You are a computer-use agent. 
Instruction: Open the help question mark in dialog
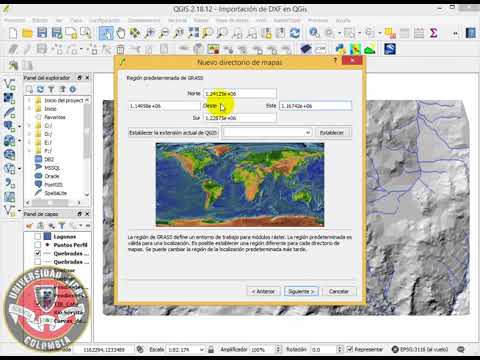[335, 60]
